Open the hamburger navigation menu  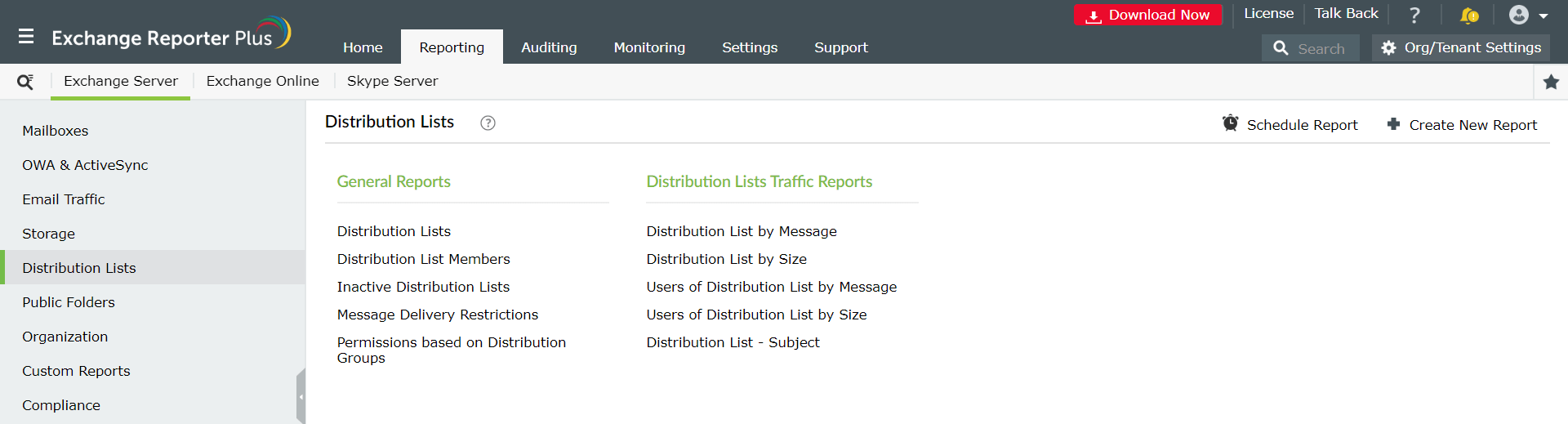(26, 37)
